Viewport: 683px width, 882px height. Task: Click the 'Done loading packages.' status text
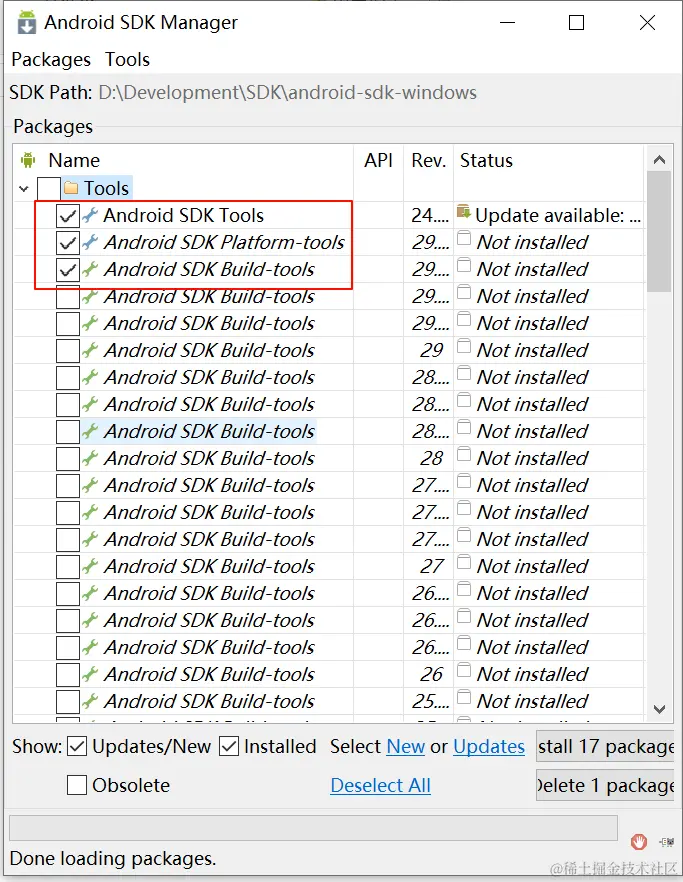tap(113, 858)
